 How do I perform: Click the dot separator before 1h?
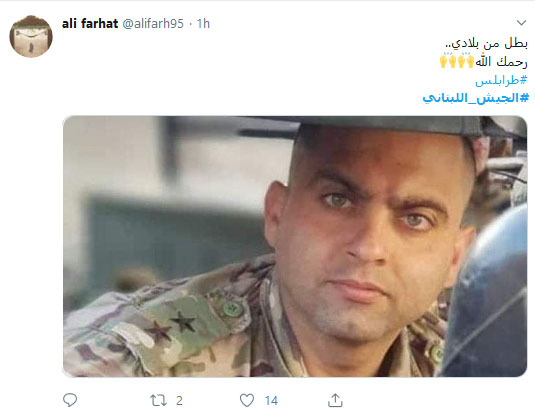[190, 24]
